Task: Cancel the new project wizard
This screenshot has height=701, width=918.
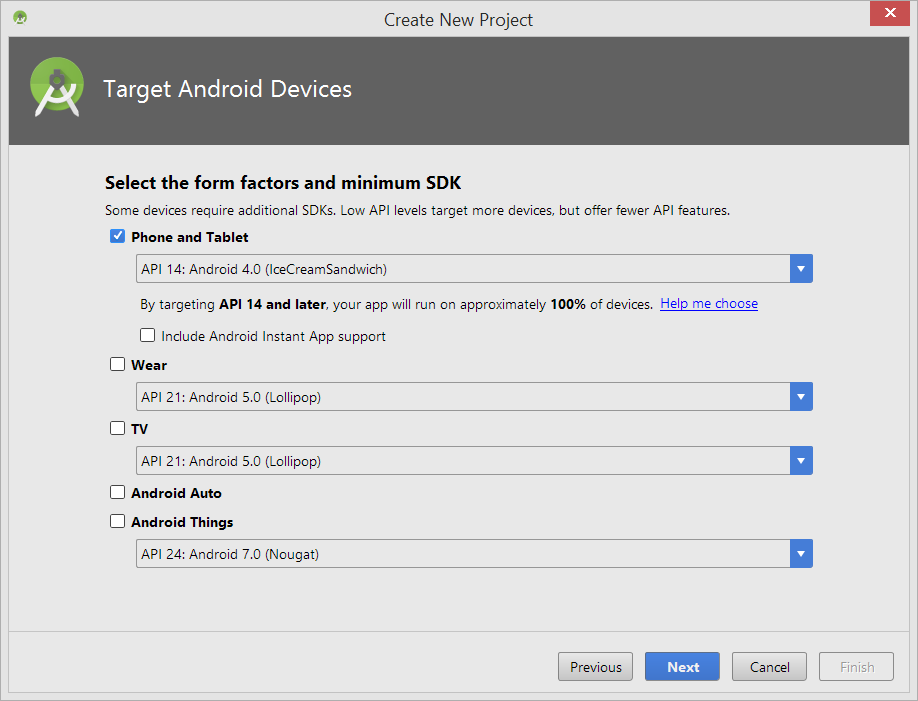Action: pyautogui.click(x=769, y=667)
